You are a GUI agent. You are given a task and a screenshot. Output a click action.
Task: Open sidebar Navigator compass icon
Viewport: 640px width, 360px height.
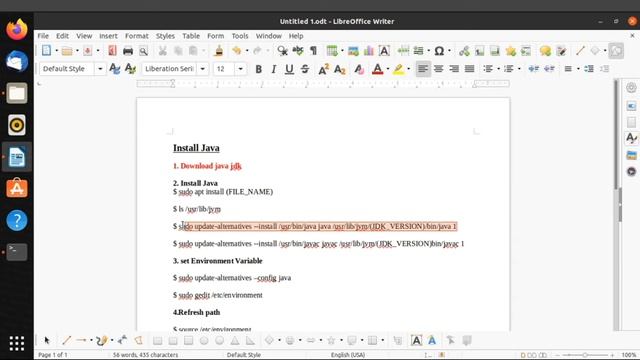click(631, 171)
